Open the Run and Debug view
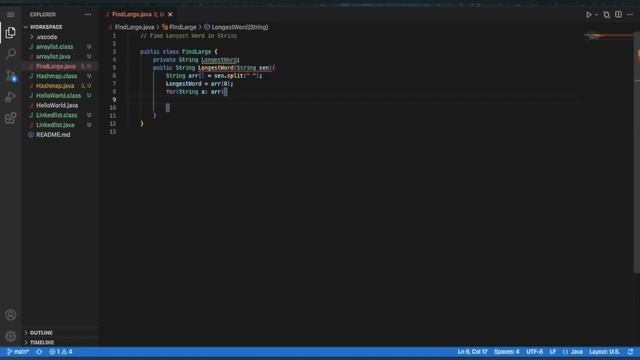 pyautogui.click(x=11, y=97)
